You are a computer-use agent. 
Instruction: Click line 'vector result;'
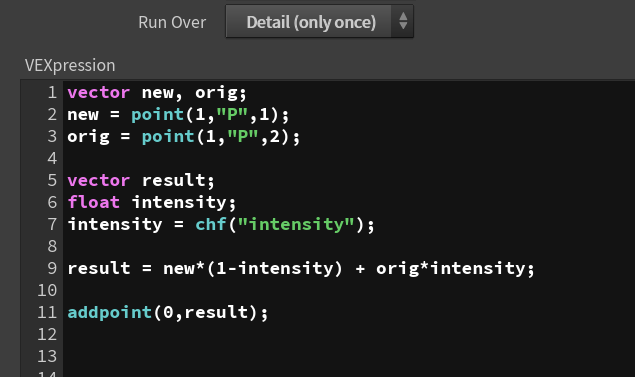pyautogui.click(x=141, y=180)
